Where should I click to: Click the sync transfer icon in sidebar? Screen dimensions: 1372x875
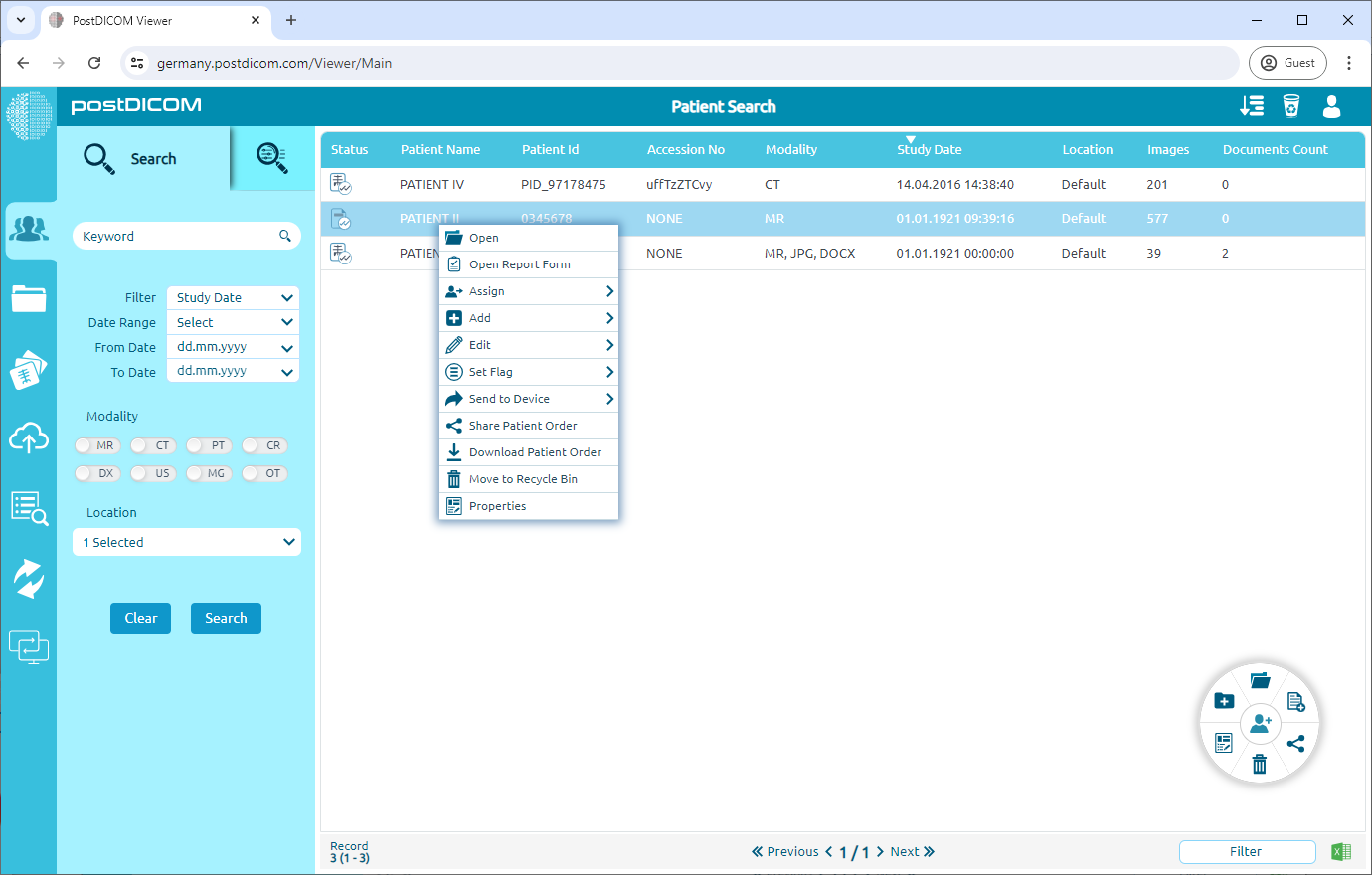[30, 577]
